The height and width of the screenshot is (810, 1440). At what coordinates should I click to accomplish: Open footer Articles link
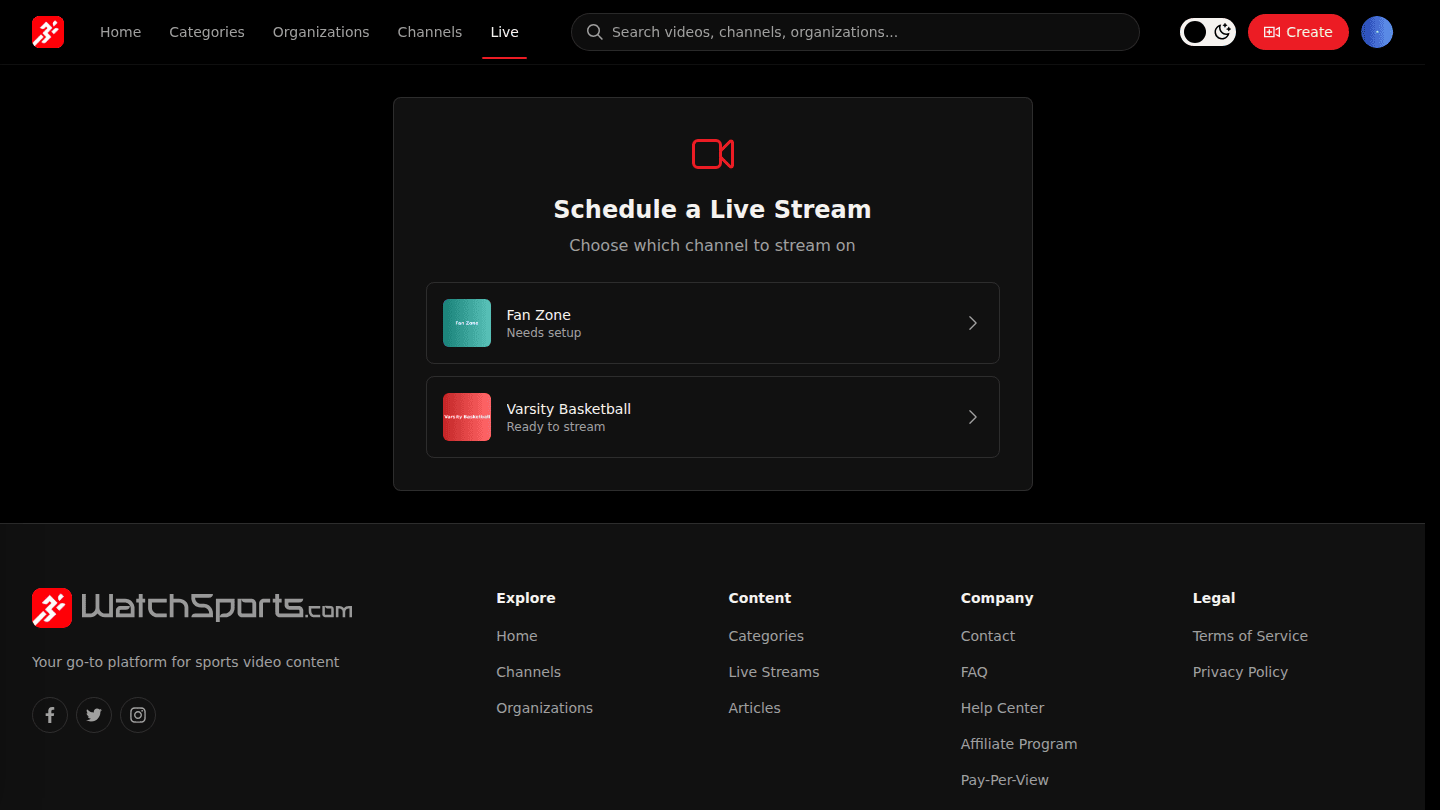click(x=755, y=708)
